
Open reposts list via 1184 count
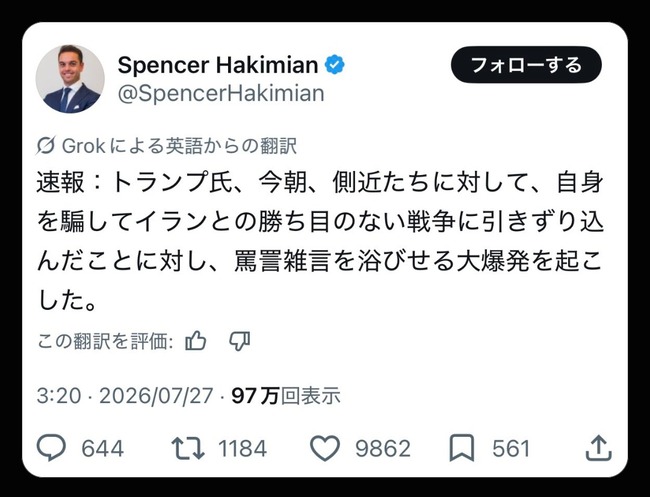[x=243, y=449]
